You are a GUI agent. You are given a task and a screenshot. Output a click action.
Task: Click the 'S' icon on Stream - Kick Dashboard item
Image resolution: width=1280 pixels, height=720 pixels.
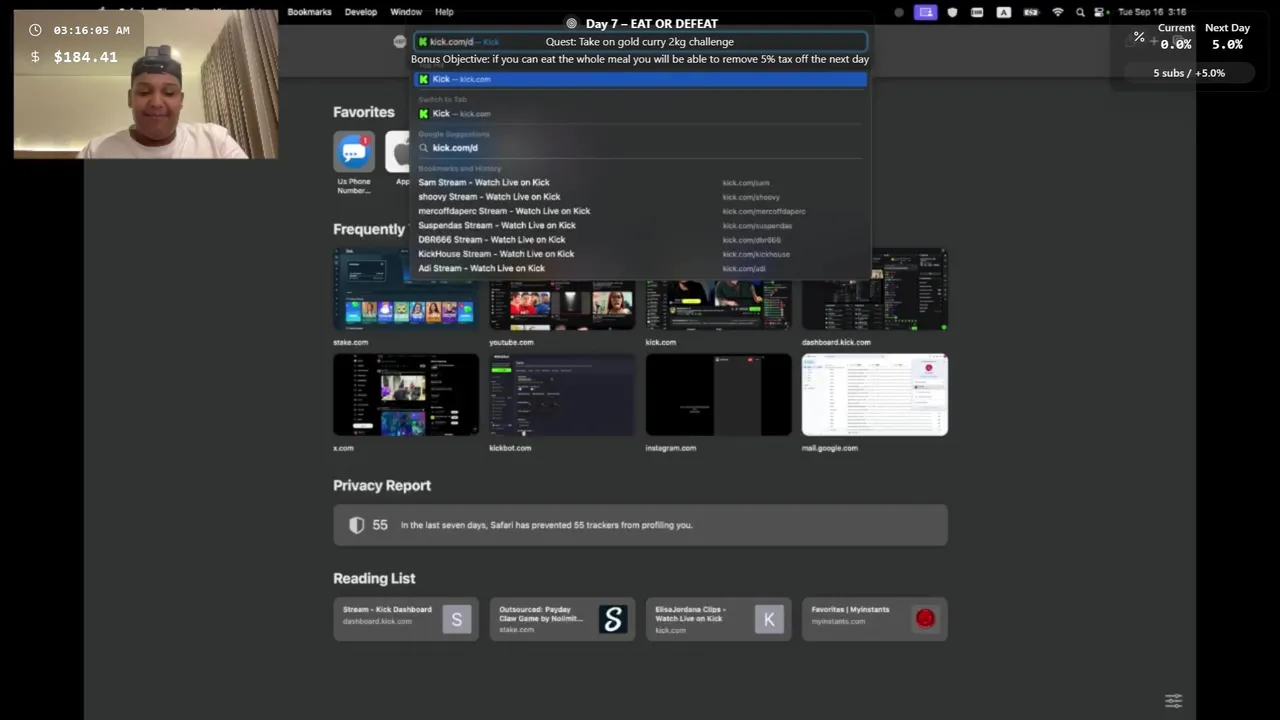click(456, 620)
